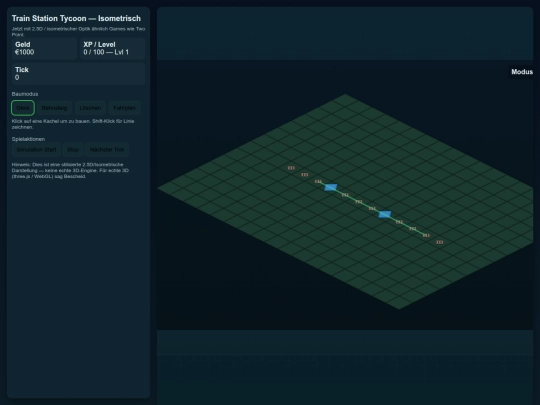The height and width of the screenshot is (405, 540).
Task: Click the Geld €1000 money value
Action: [24, 52]
